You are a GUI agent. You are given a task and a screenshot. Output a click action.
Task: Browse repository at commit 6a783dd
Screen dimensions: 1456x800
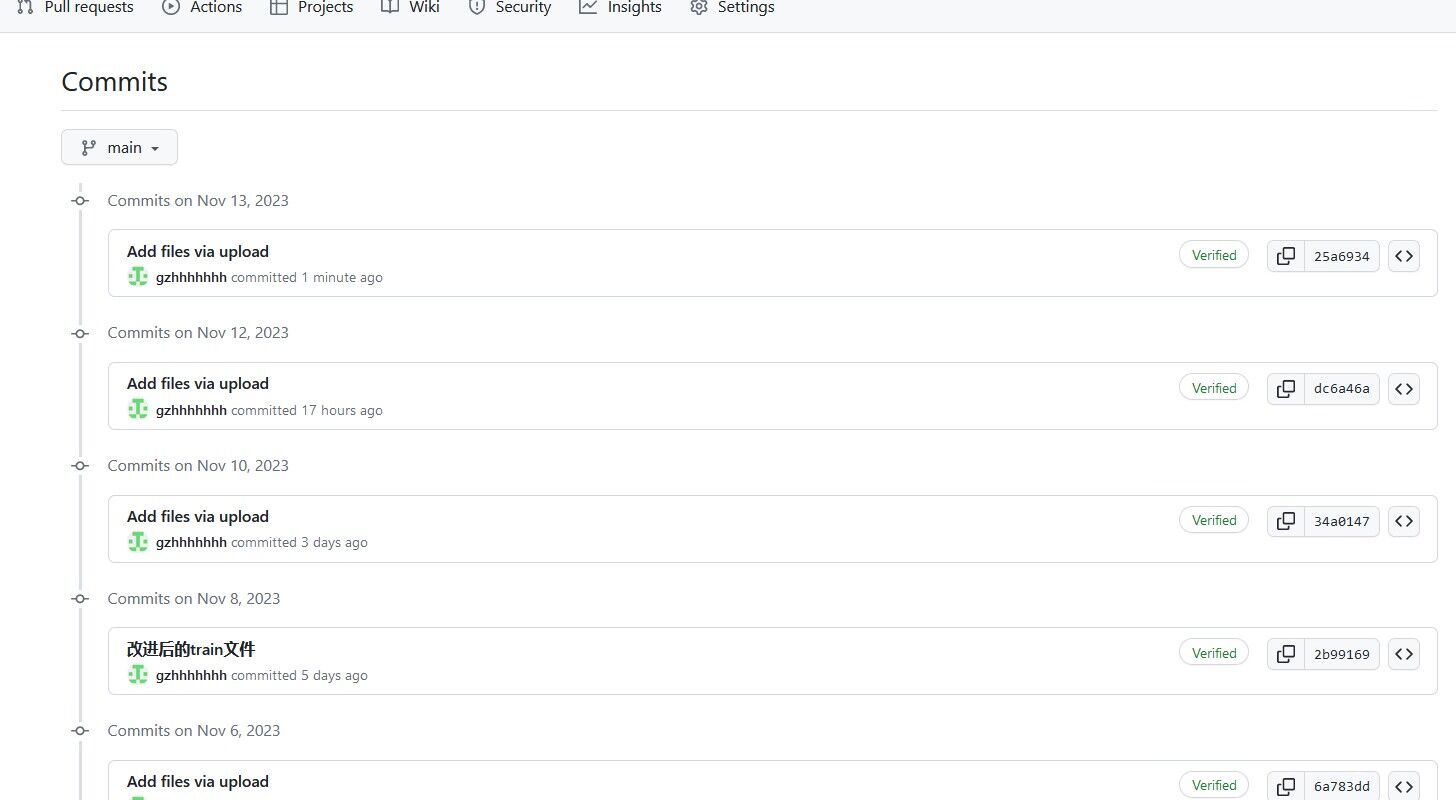1404,786
